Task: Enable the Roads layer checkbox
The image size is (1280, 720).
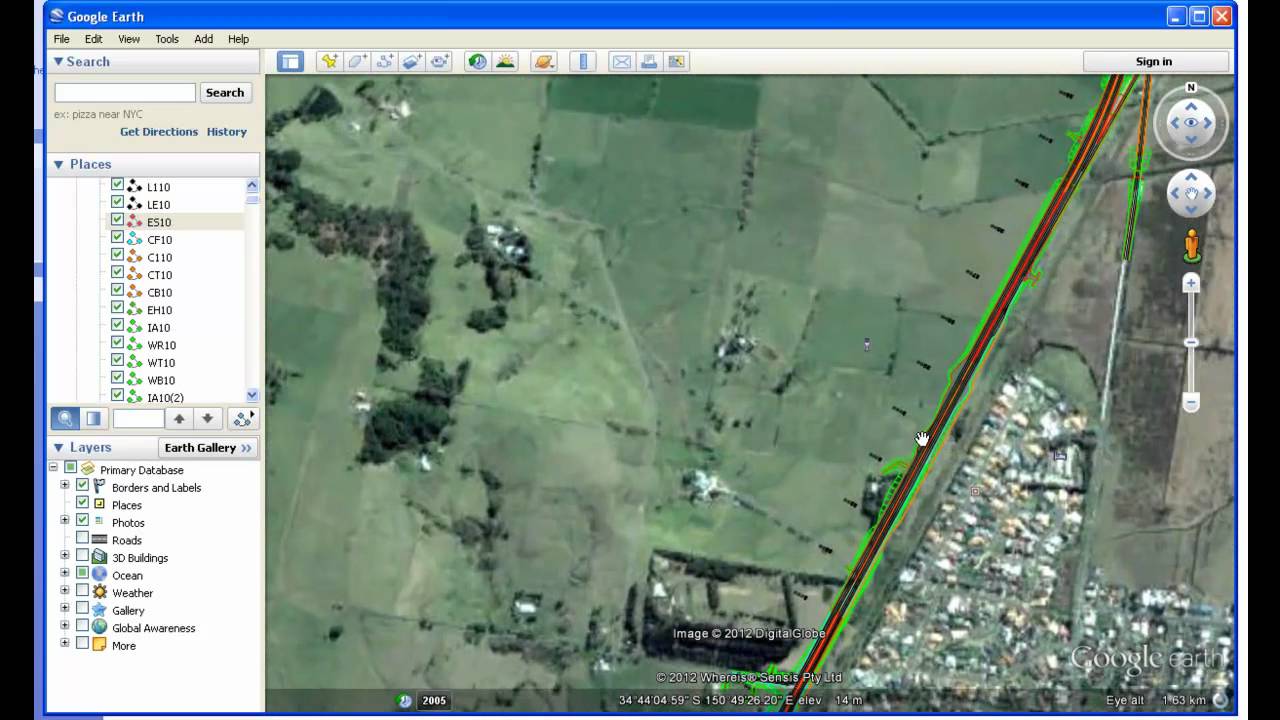Action: [x=83, y=539]
